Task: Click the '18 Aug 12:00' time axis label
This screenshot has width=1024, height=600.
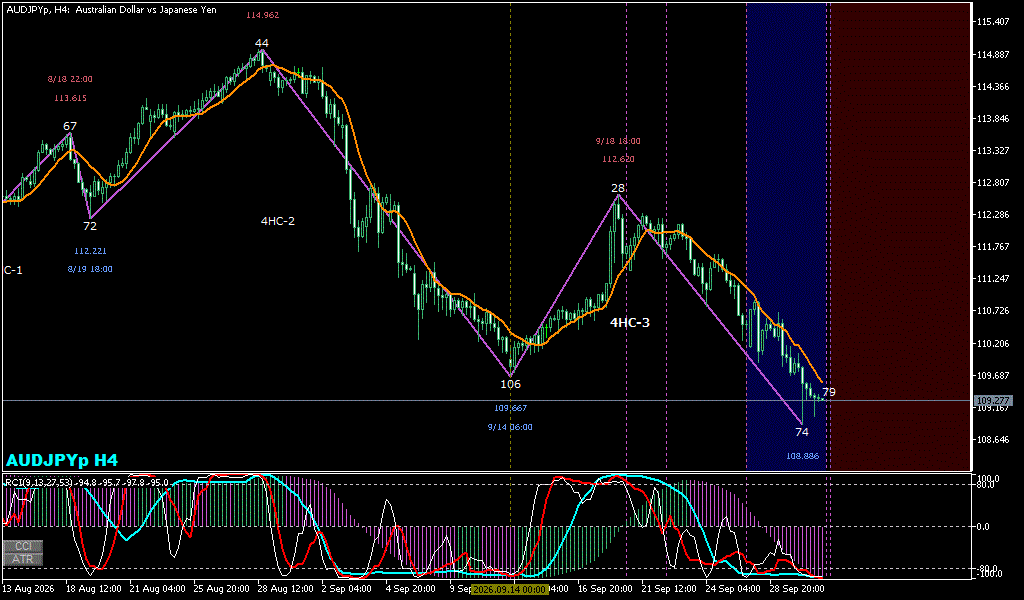Action: coord(93,588)
